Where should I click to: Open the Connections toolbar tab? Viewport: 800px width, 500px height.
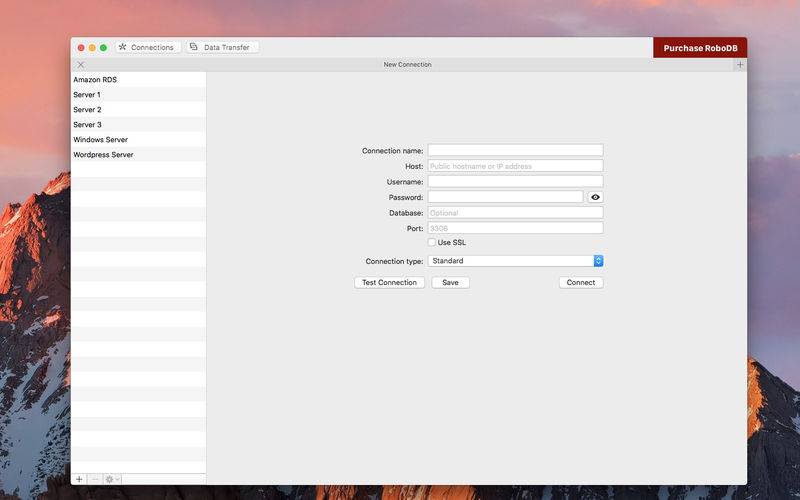point(147,47)
